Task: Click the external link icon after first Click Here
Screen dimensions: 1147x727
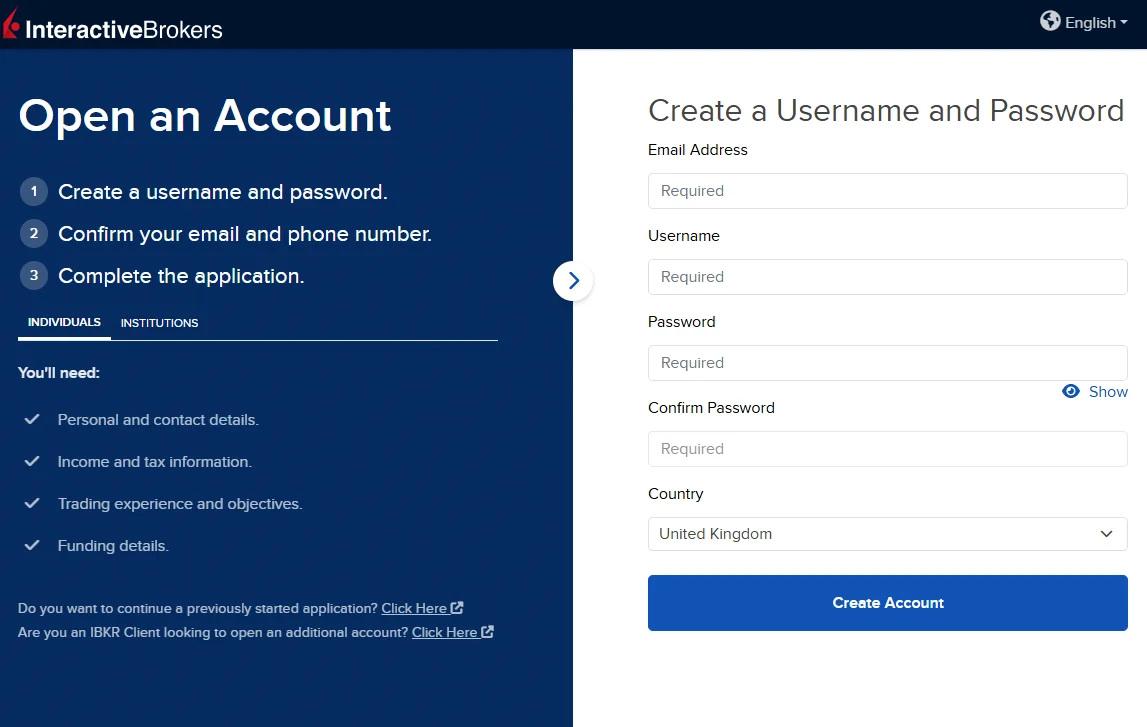Action: tap(456, 607)
